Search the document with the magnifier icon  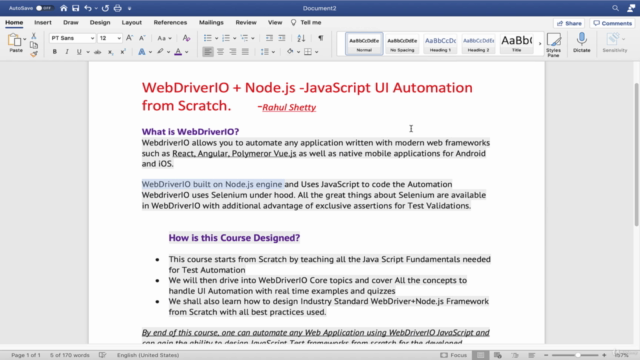615,8
